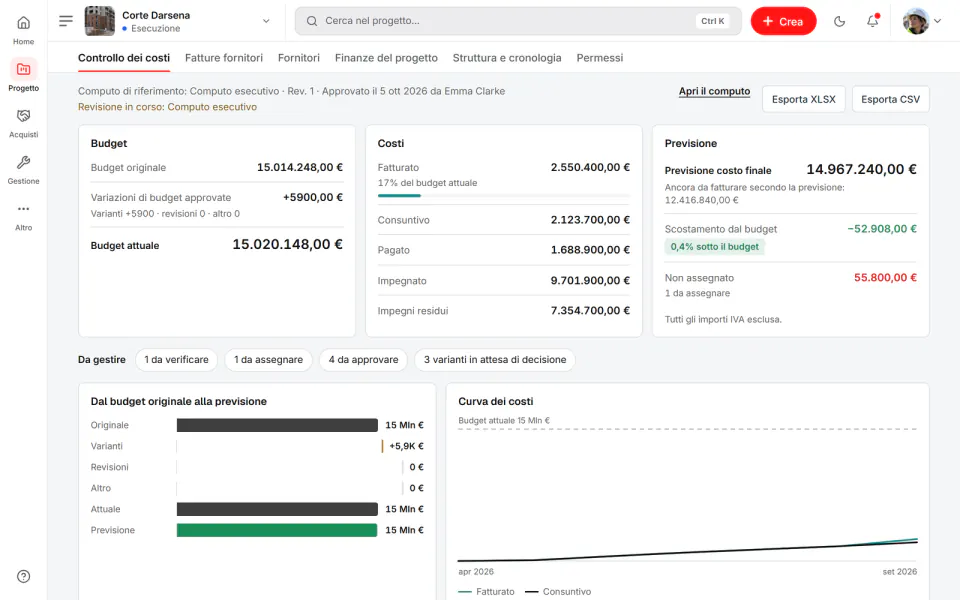
Task: Export data with Esporta XLSX
Action: (803, 99)
